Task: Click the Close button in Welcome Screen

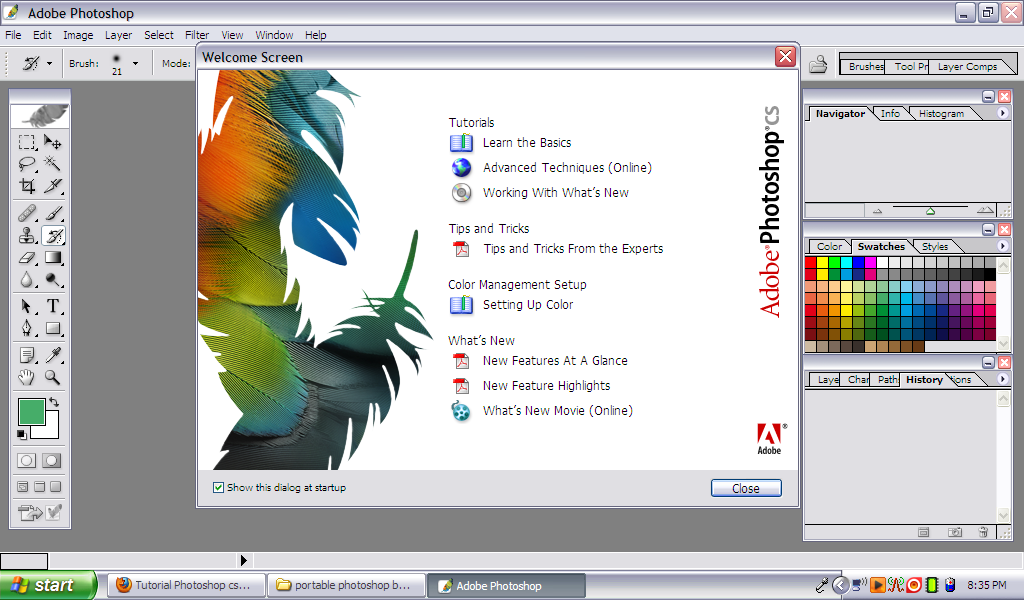Action: [x=746, y=488]
